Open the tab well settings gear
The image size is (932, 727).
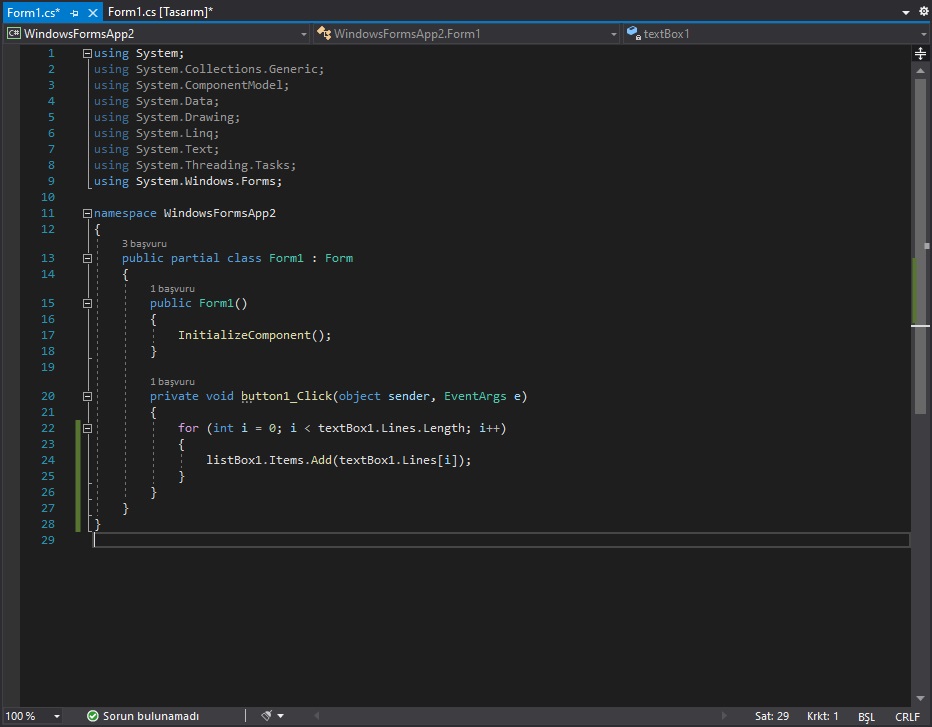[x=924, y=11]
